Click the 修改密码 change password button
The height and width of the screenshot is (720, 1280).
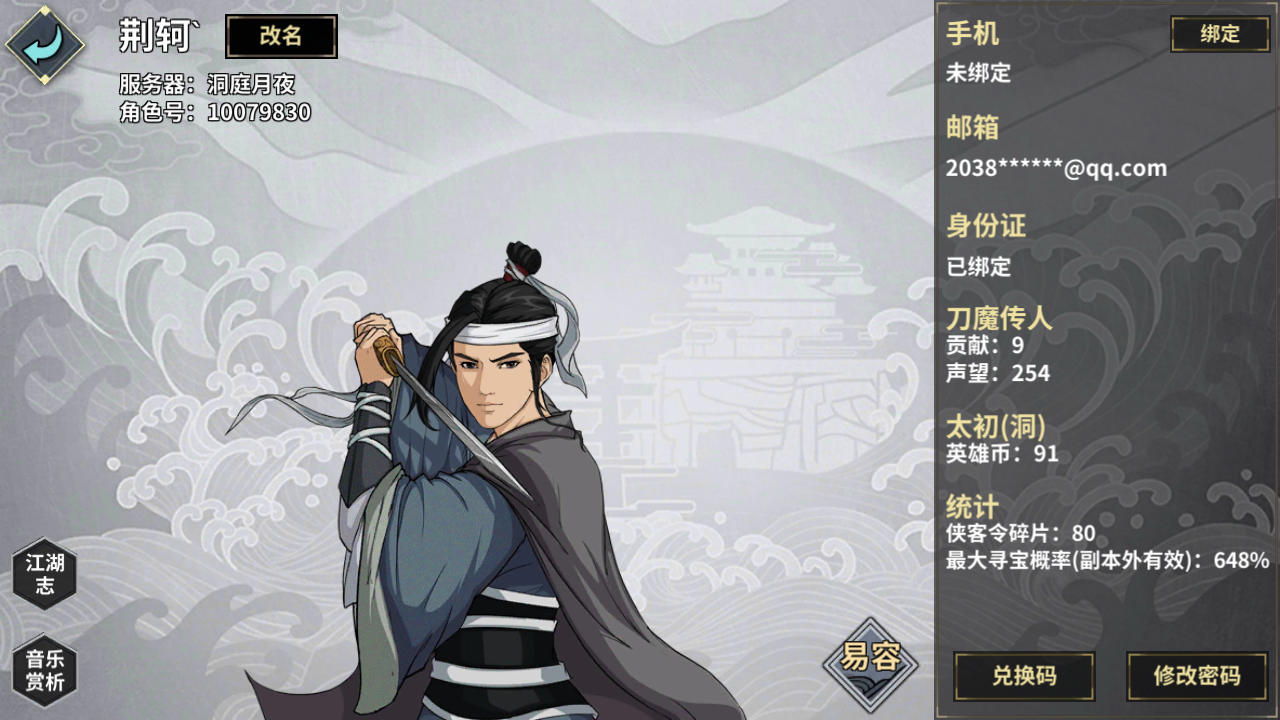coord(1197,676)
